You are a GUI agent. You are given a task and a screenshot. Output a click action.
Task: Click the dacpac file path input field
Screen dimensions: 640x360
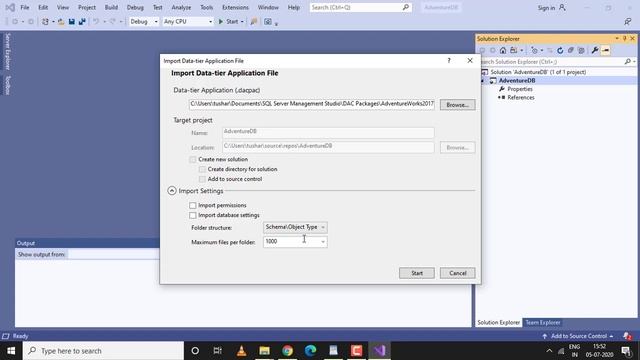click(312, 104)
